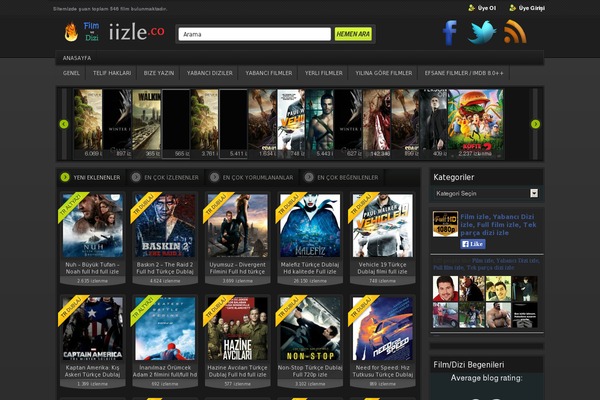The image size is (600, 400).
Task: Click the red-shirt man fan avatar
Action: (x=445, y=289)
